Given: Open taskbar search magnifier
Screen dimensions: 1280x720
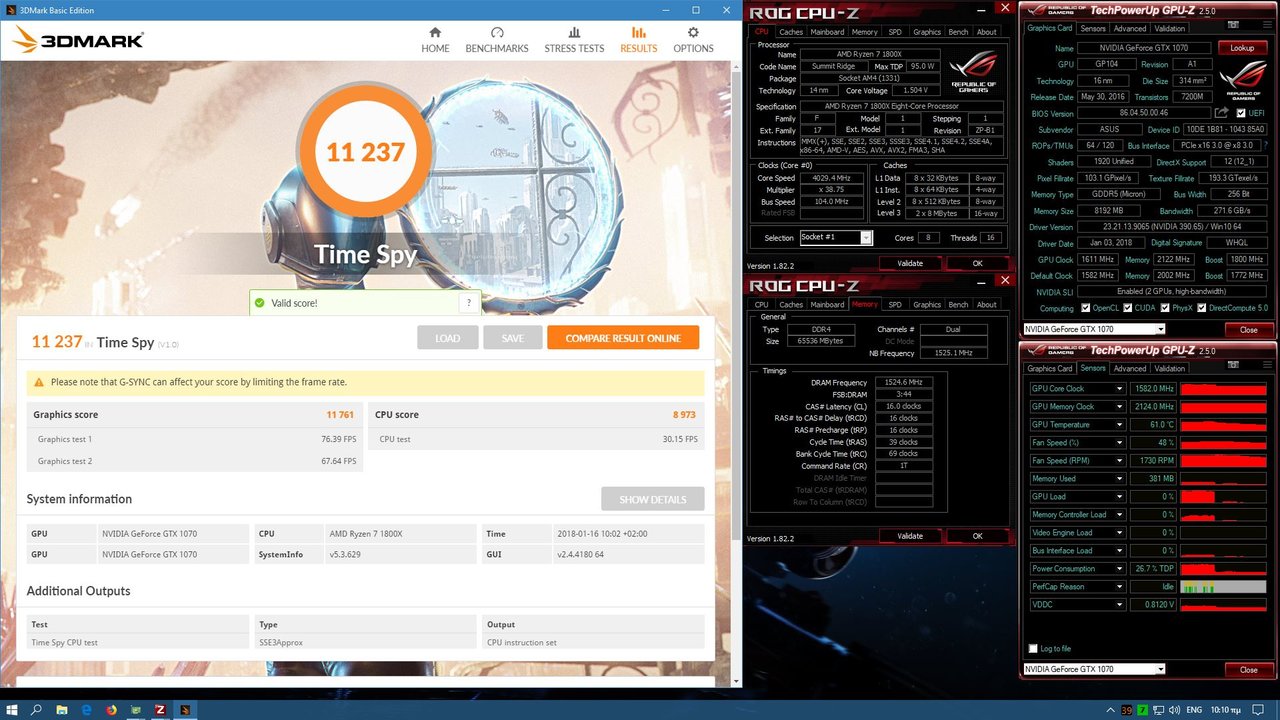Looking at the screenshot, I should (37, 709).
